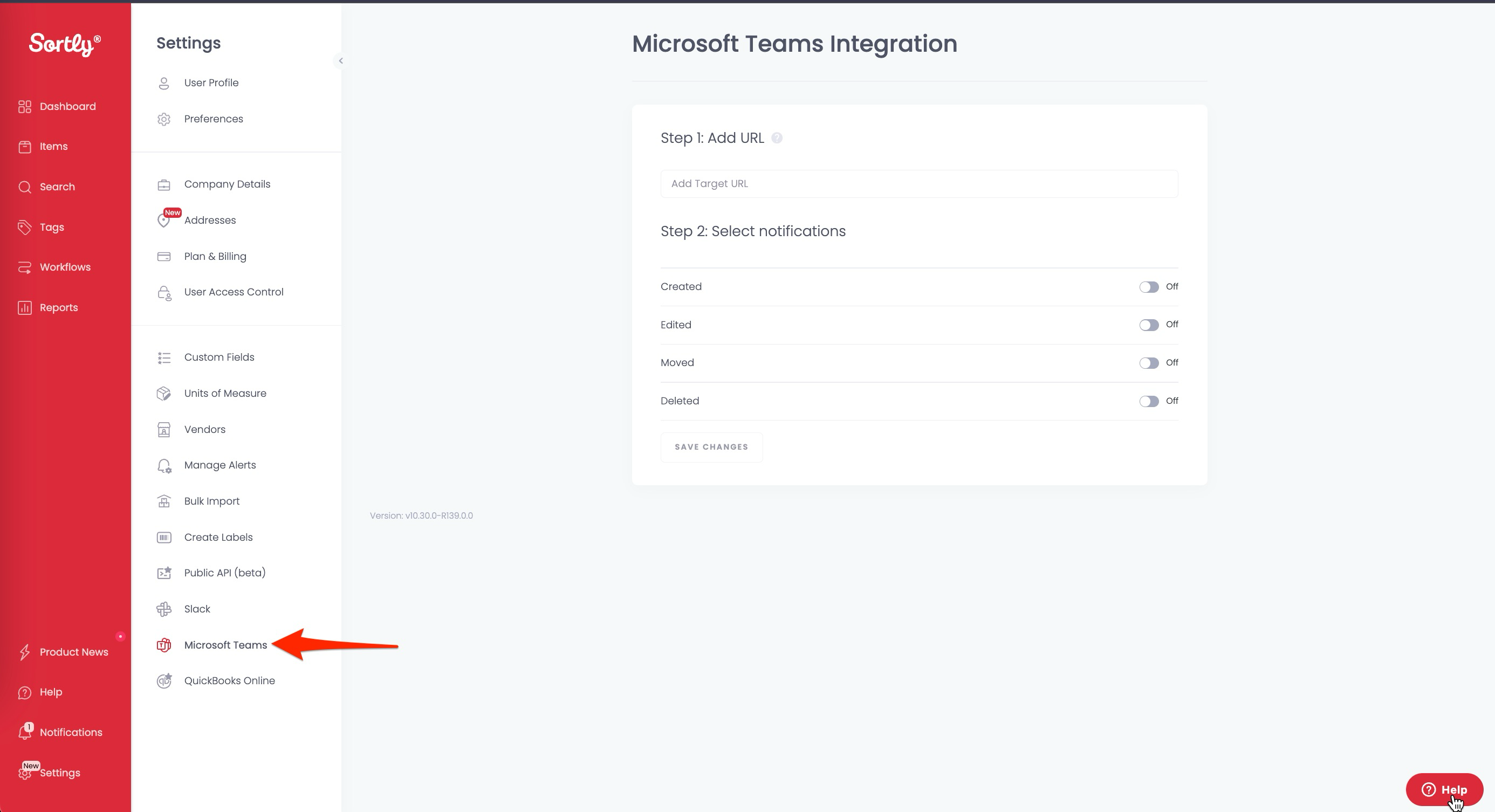Open Notifications in red sidebar
1495x812 pixels.
point(71,733)
